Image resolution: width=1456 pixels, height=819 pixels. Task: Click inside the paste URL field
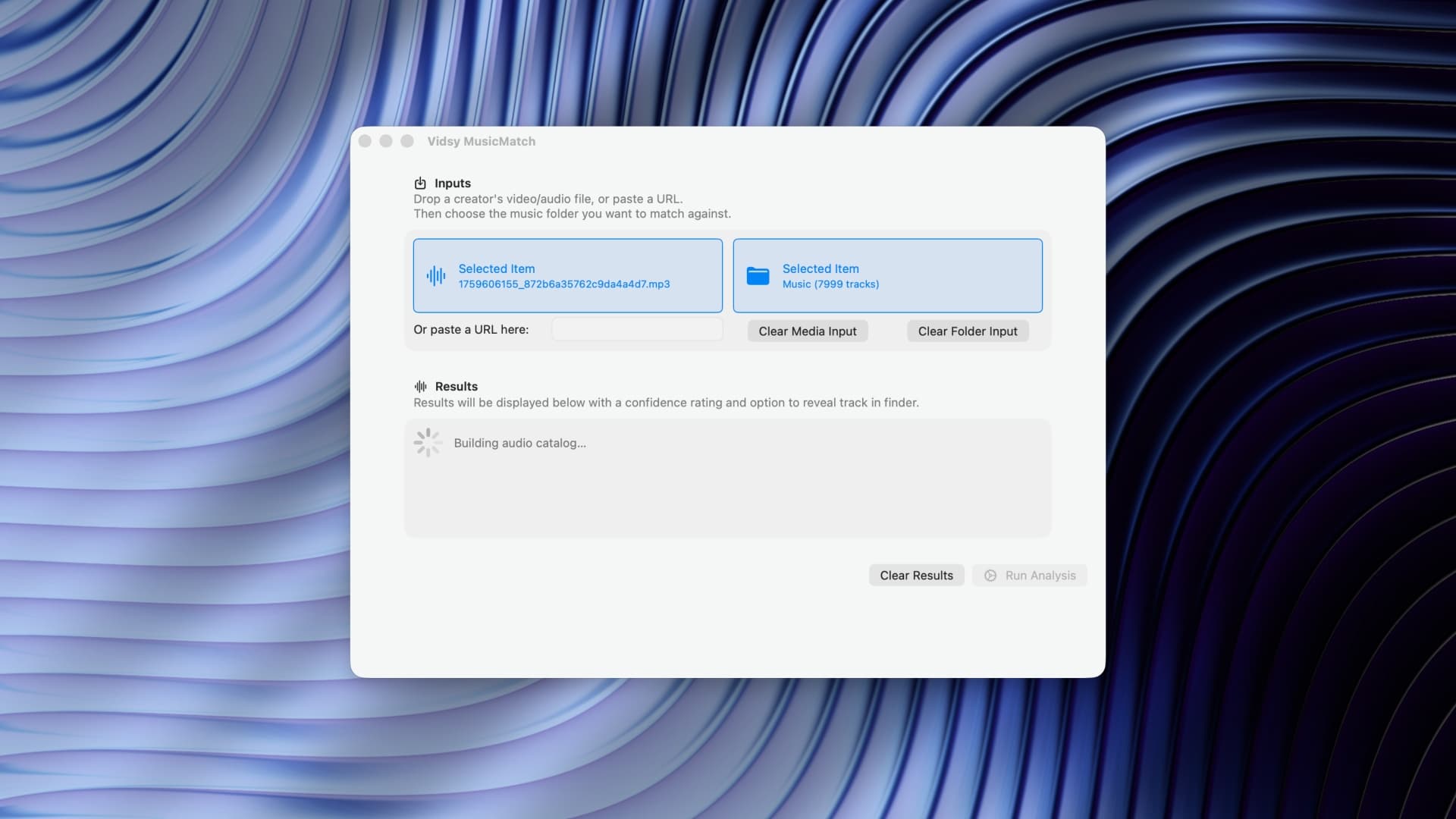(x=636, y=329)
